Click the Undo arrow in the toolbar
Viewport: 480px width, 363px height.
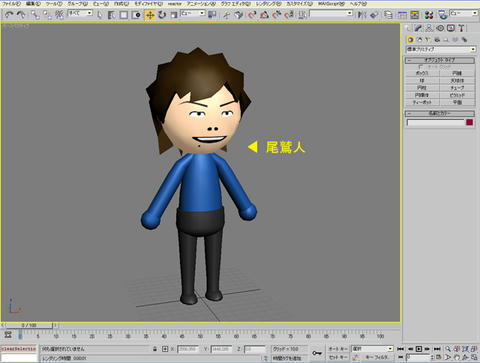click(x=9, y=15)
